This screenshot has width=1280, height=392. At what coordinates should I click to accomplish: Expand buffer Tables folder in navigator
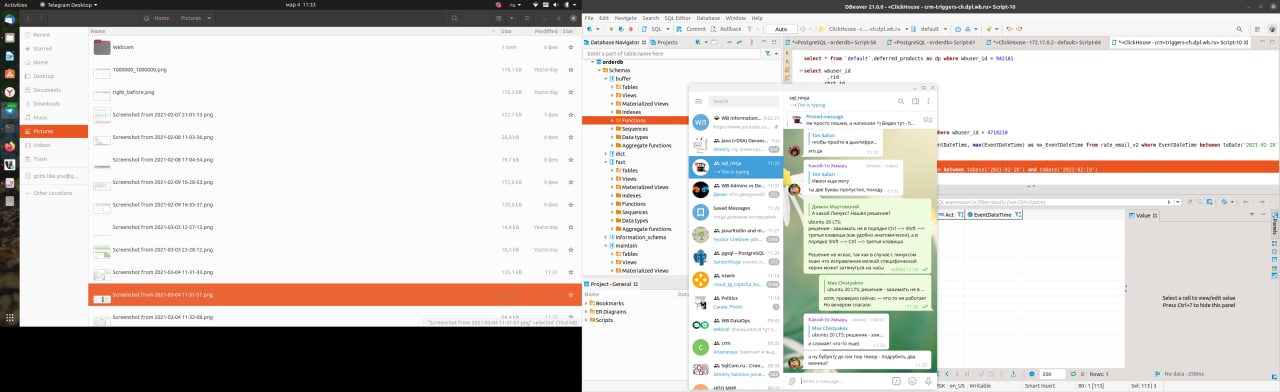(x=613, y=87)
